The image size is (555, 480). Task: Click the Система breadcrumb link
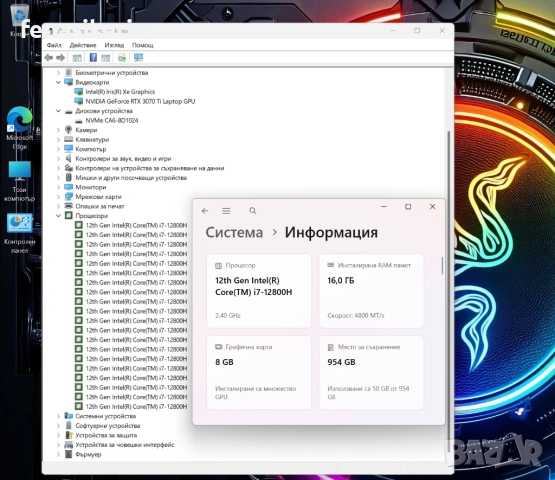(234, 233)
